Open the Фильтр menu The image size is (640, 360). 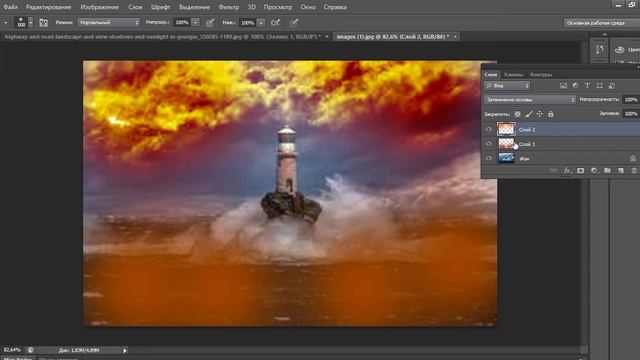click(x=229, y=7)
